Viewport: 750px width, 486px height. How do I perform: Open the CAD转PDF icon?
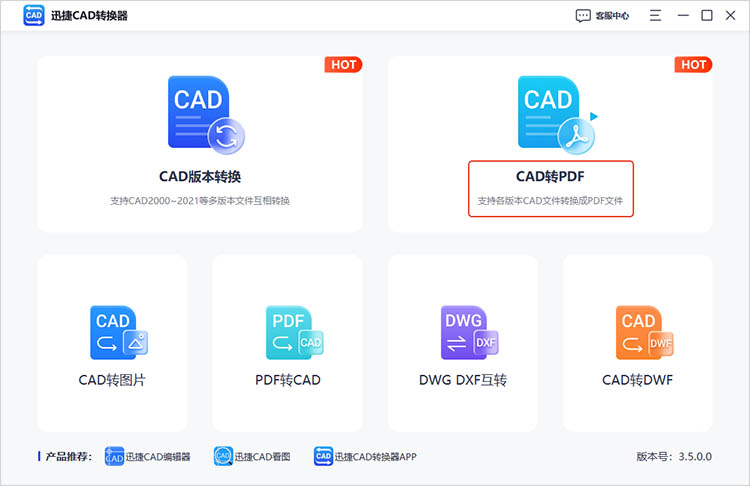(558, 115)
